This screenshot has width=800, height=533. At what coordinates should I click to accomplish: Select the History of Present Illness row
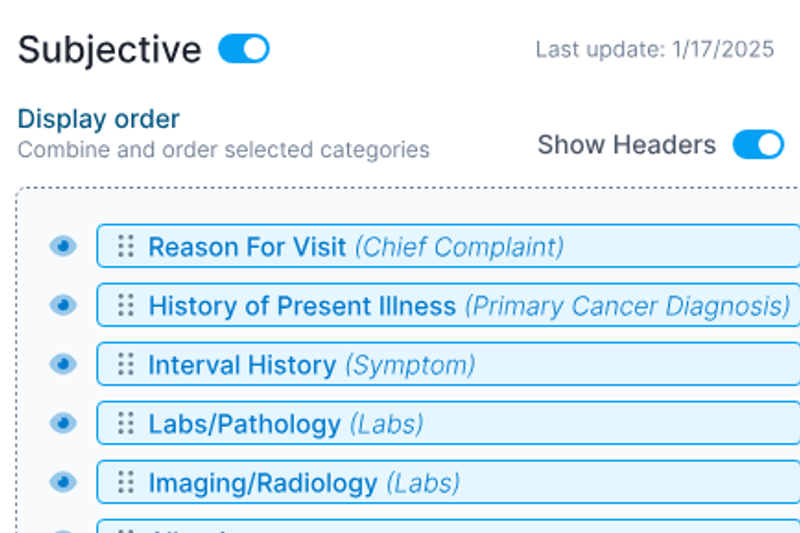[x=448, y=305]
